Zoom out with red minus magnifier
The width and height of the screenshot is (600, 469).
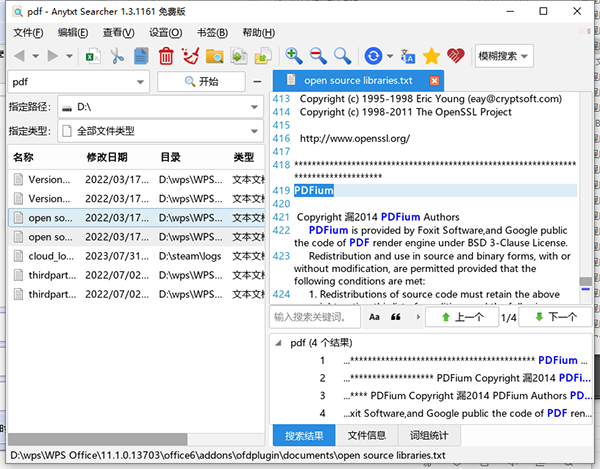tap(318, 56)
